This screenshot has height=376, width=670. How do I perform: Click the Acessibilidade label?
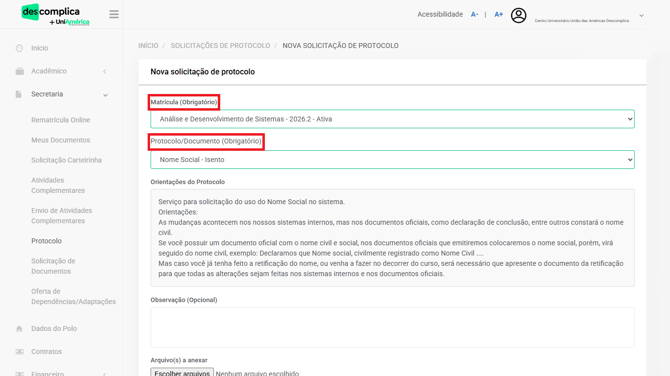(x=440, y=15)
